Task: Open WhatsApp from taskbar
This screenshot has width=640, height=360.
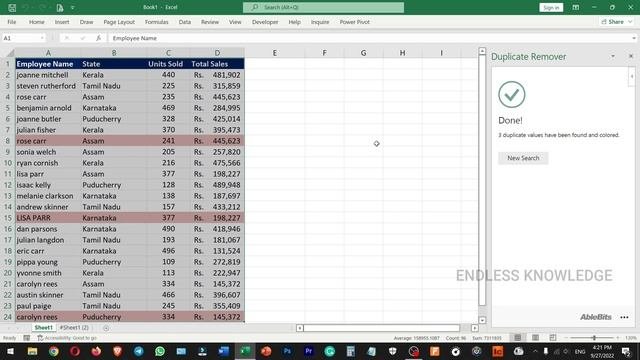Action: coord(160,351)
